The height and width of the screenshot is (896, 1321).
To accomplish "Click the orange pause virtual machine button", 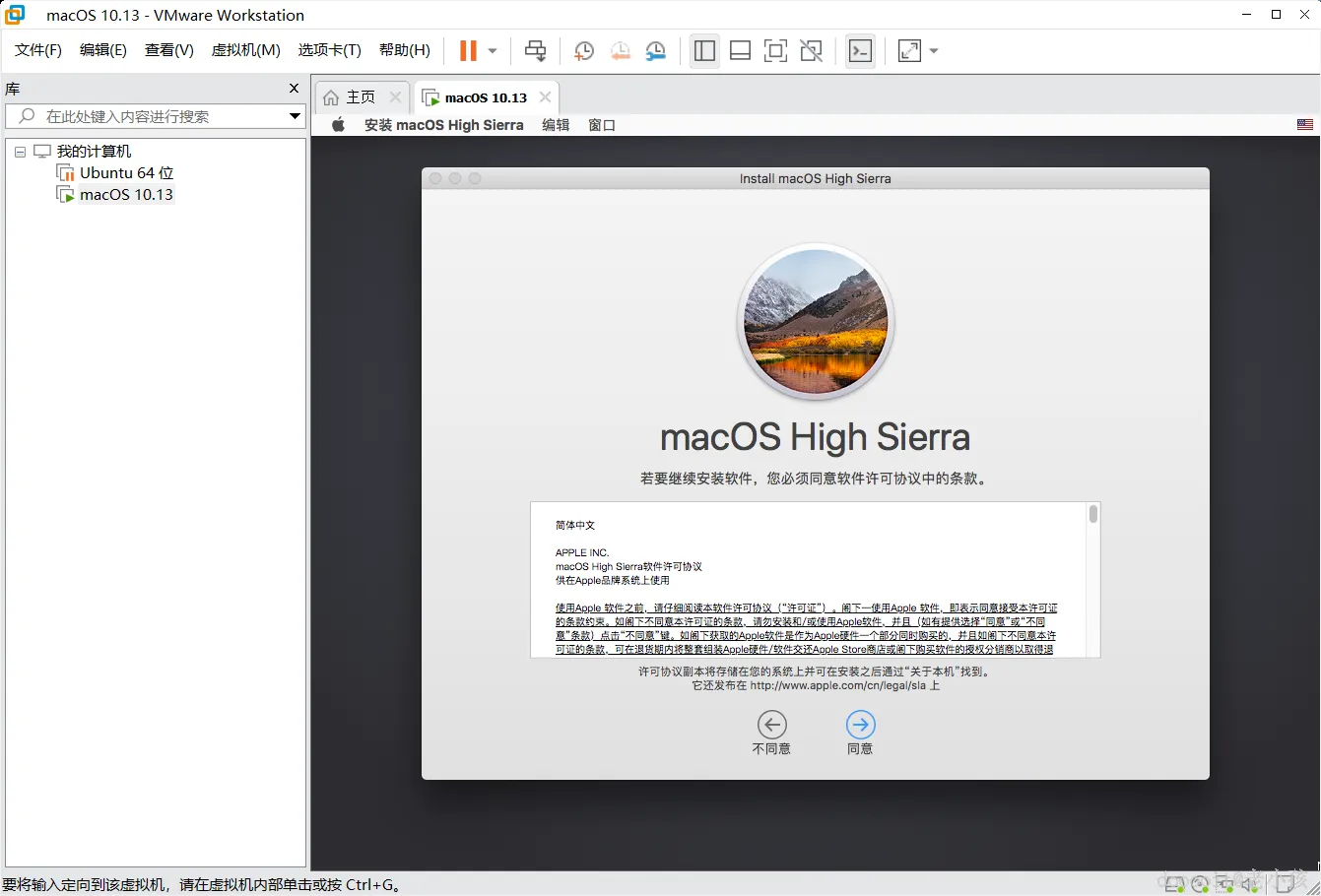I will click(x=468, y=50).
